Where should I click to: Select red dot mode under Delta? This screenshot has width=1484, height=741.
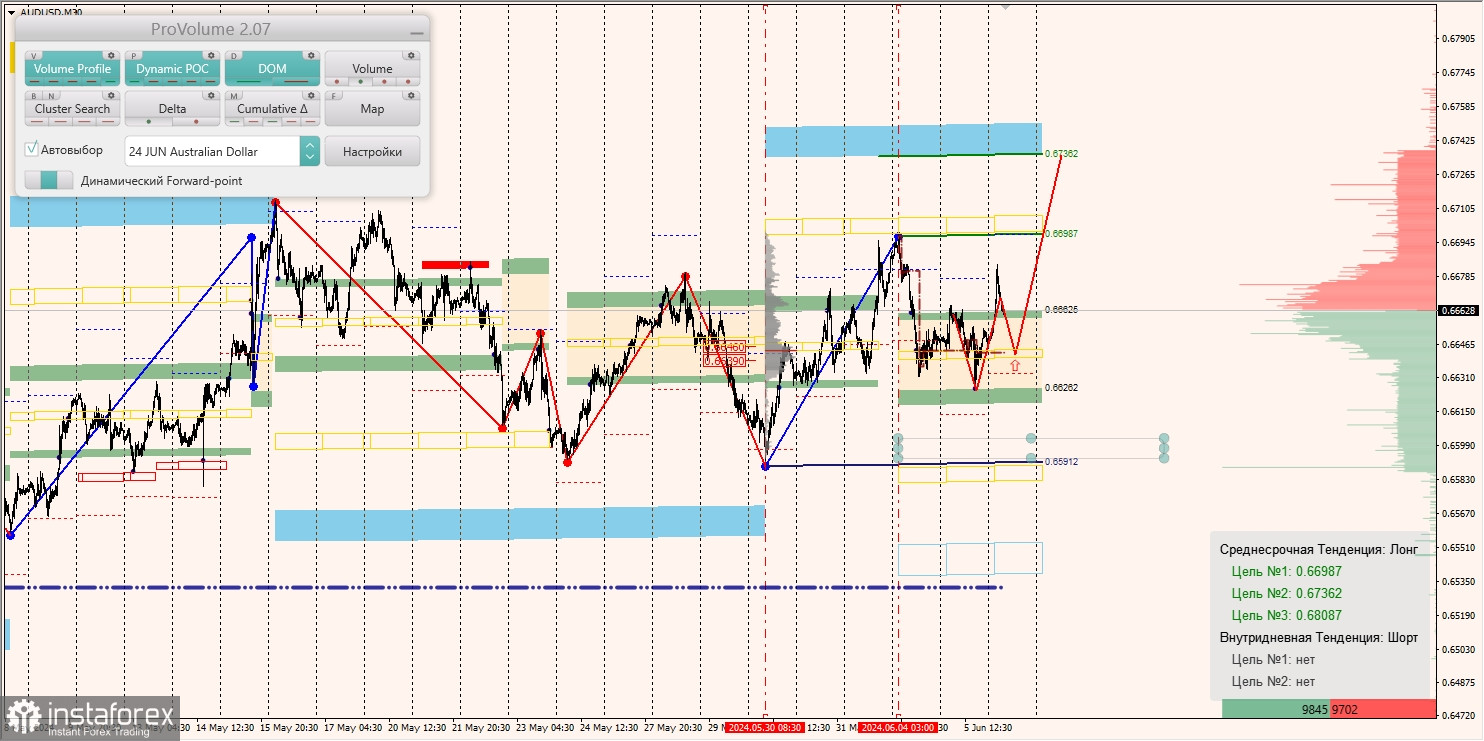click(x=196, y=121)
